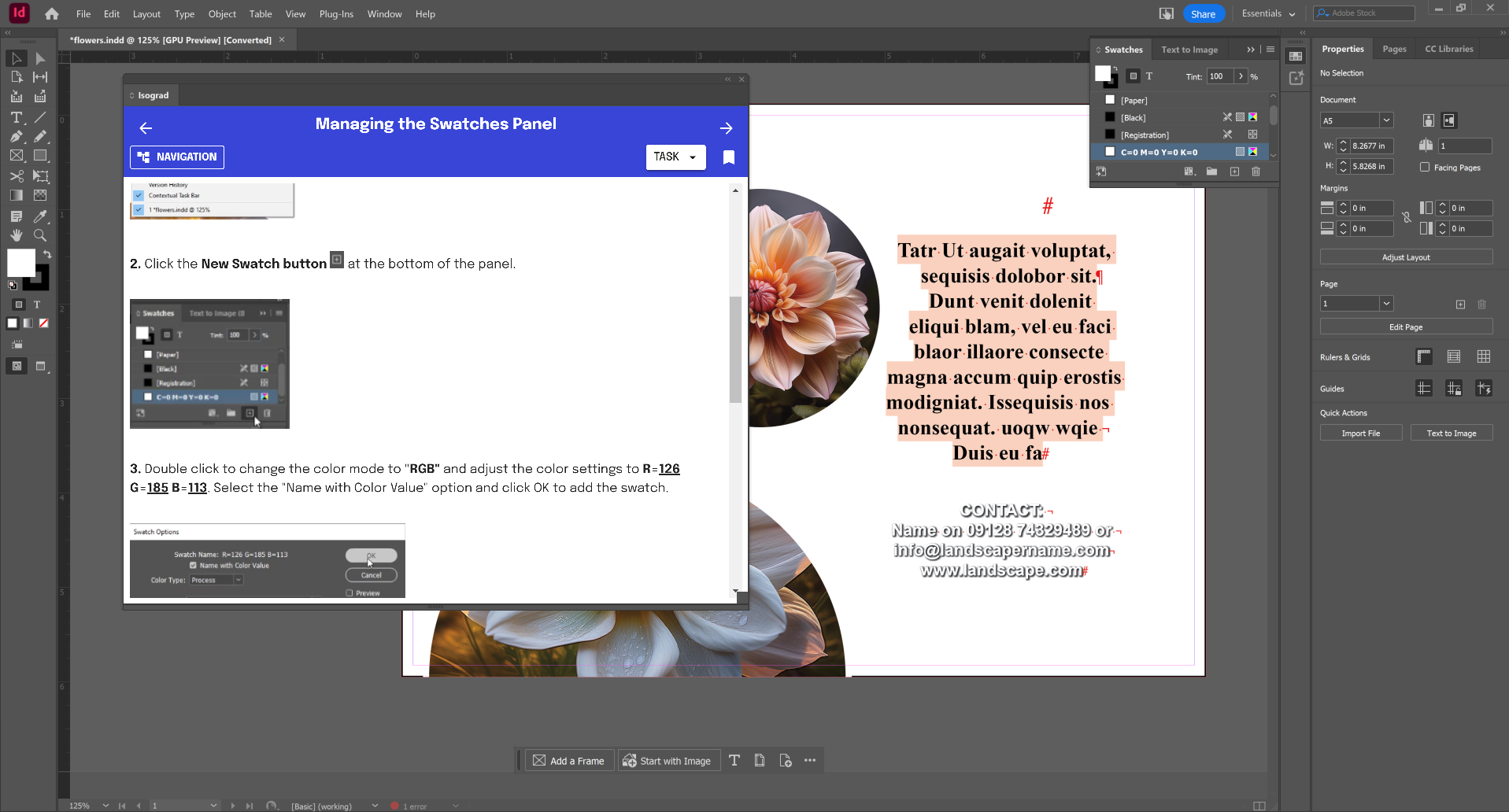Select the Hand tool
Screen dimensions: 1509x812
pyautogui.click(x=16, y=235)
